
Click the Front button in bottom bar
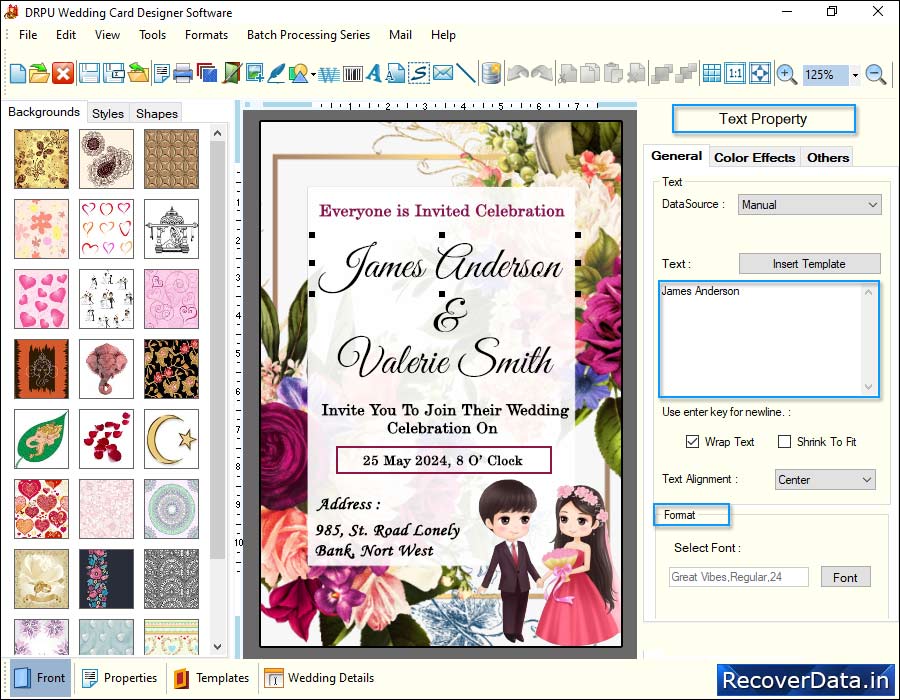(40, 678)
